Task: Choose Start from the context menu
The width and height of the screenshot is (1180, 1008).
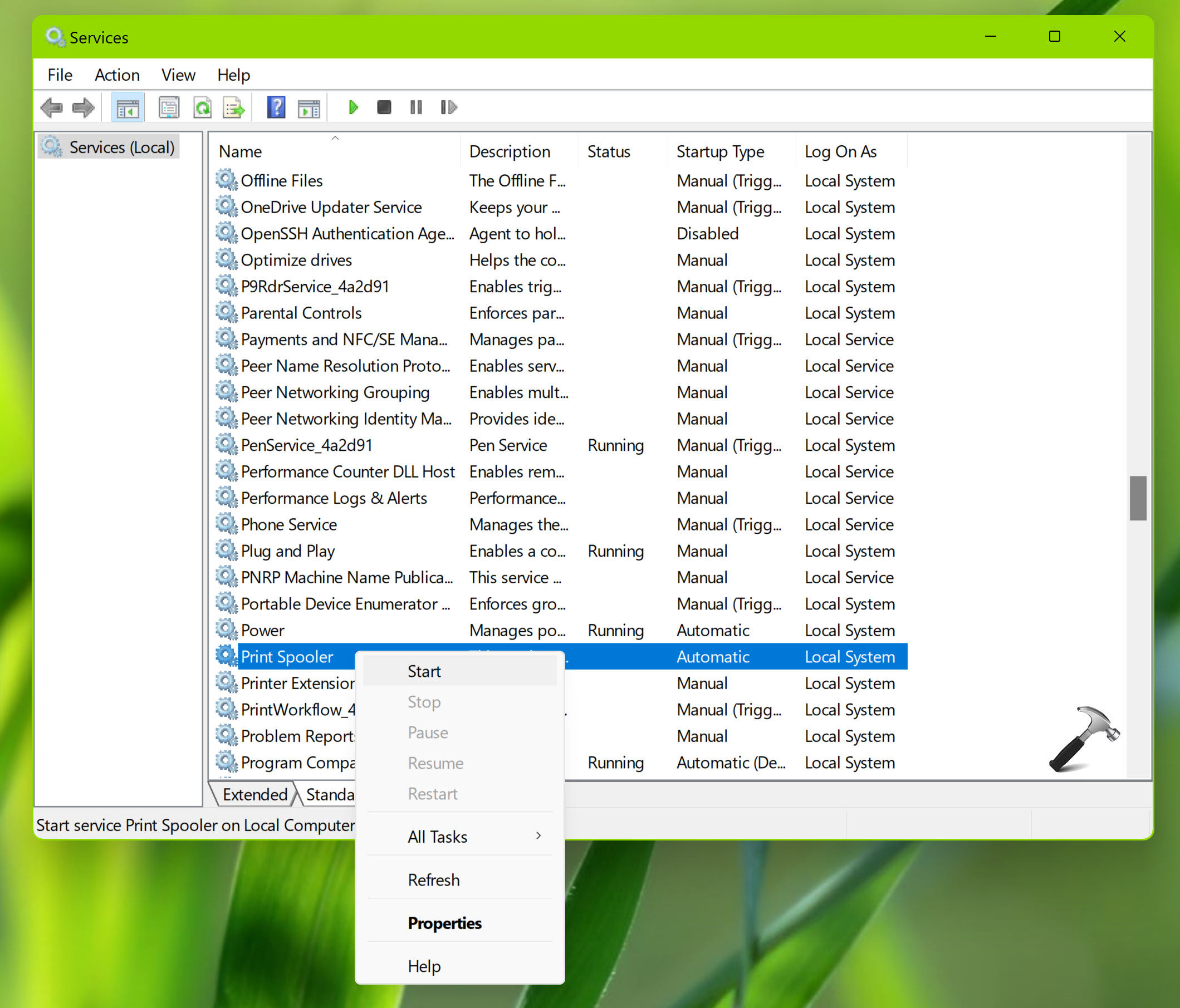Action: tap(424, 672)
